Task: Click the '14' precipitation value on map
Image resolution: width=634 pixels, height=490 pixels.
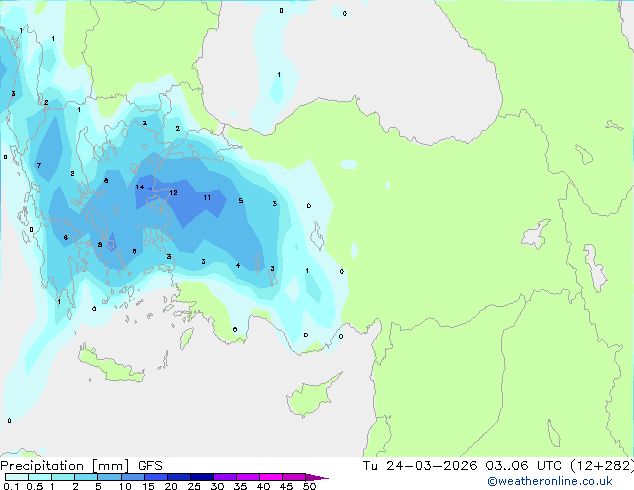Action: tap(140, 187)
